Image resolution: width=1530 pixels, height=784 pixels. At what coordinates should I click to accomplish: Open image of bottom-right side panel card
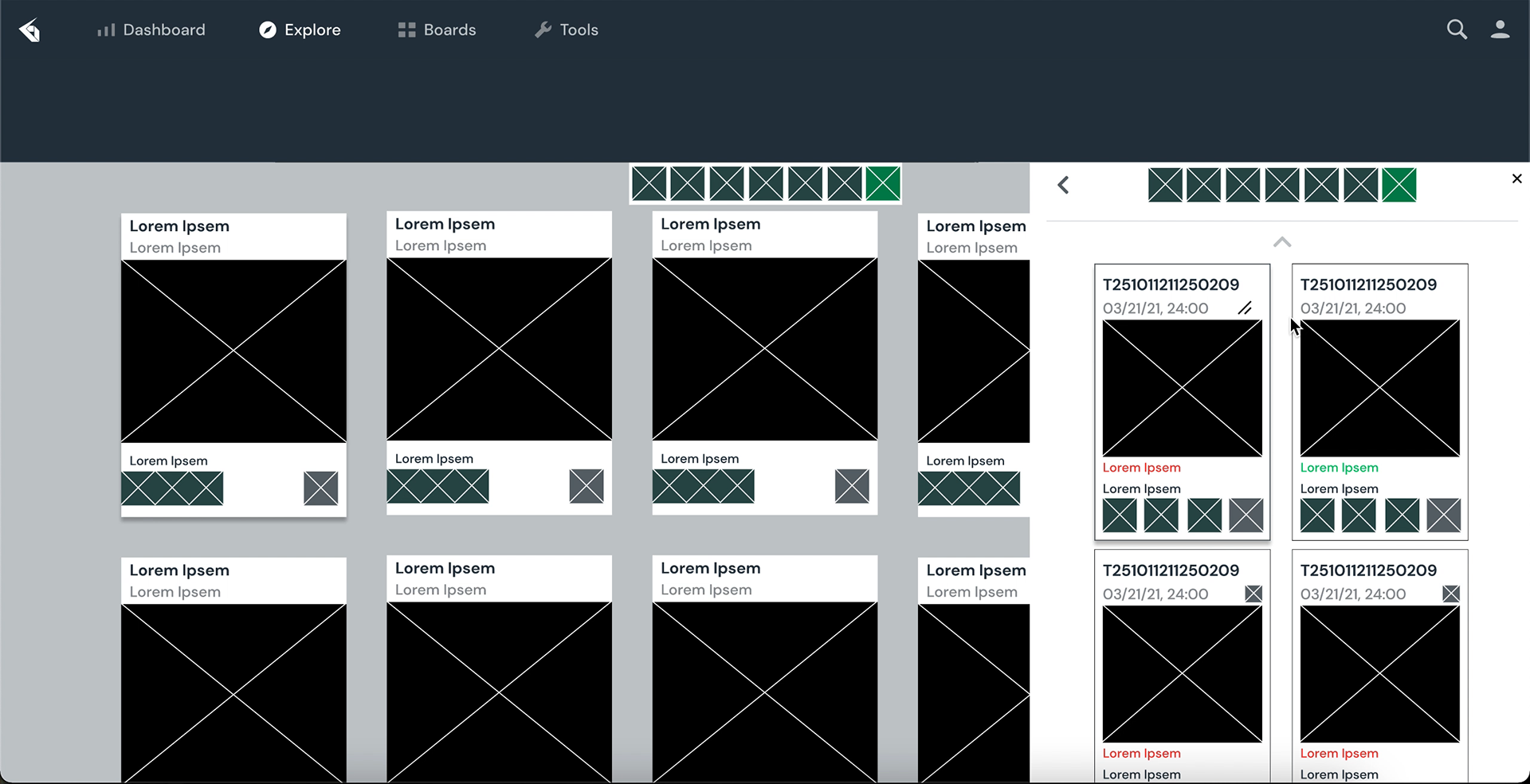click(1380, 674)
